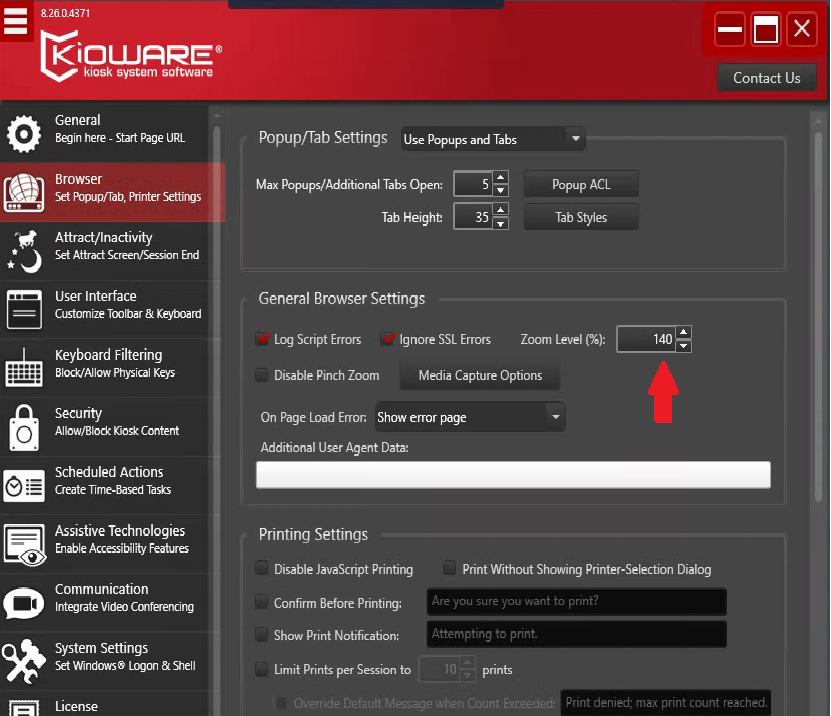831x716 pixels.
Task: Open Communication video camera icon
Action: (x=24, y=601)
